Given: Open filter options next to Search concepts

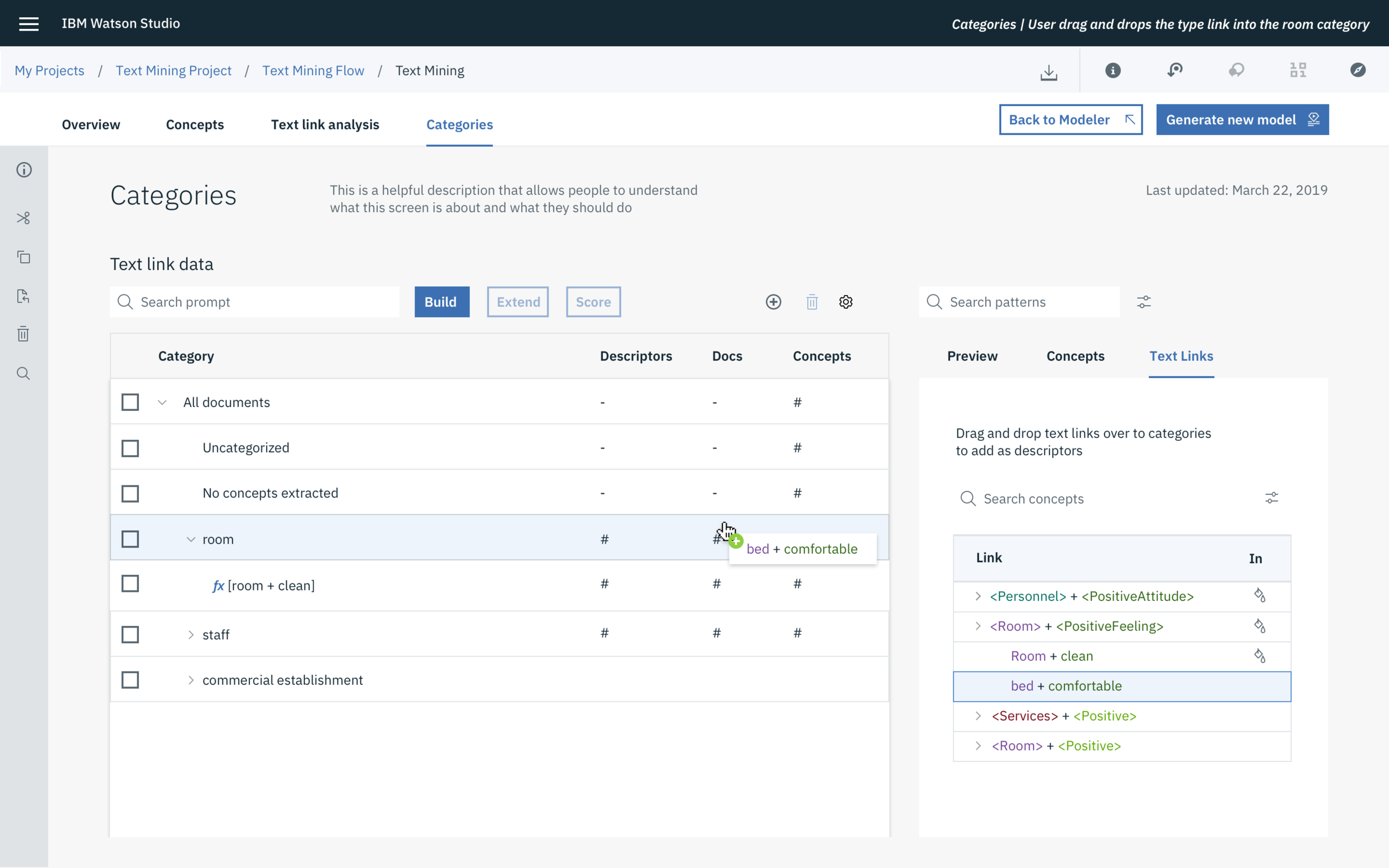Looking at the screenshot, I should [x=1272, y=498].
